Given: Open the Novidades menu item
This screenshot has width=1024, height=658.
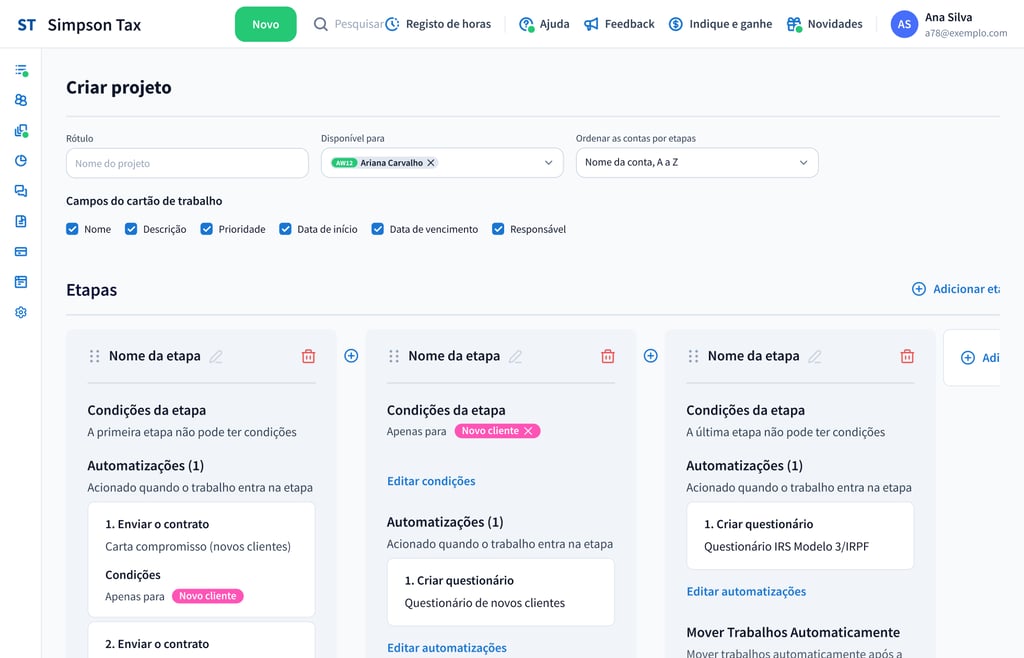Looking at the screenshot, I should (824, 24).
